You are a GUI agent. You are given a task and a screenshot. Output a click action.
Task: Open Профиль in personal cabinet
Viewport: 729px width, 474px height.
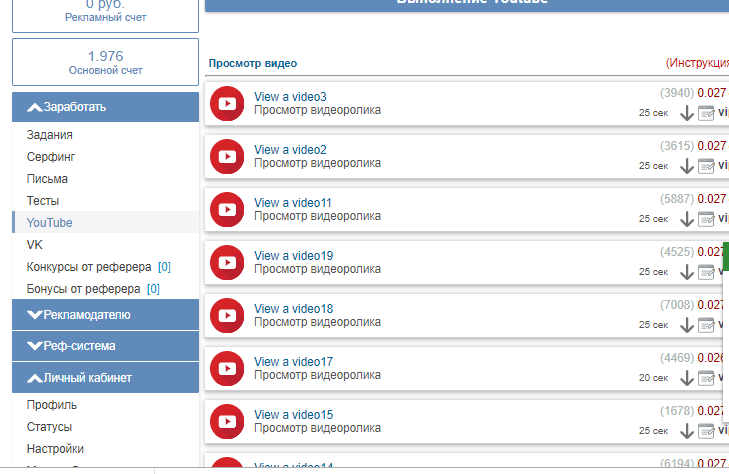[52, 405]
